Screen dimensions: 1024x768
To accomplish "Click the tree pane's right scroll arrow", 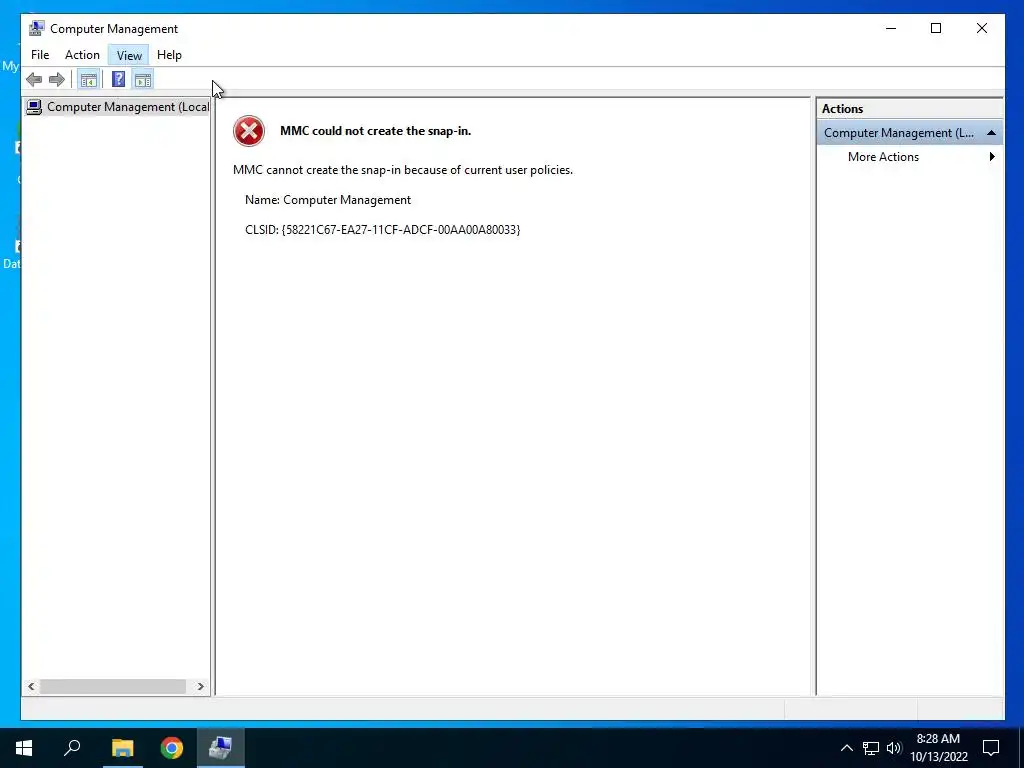I will (200, 686).
